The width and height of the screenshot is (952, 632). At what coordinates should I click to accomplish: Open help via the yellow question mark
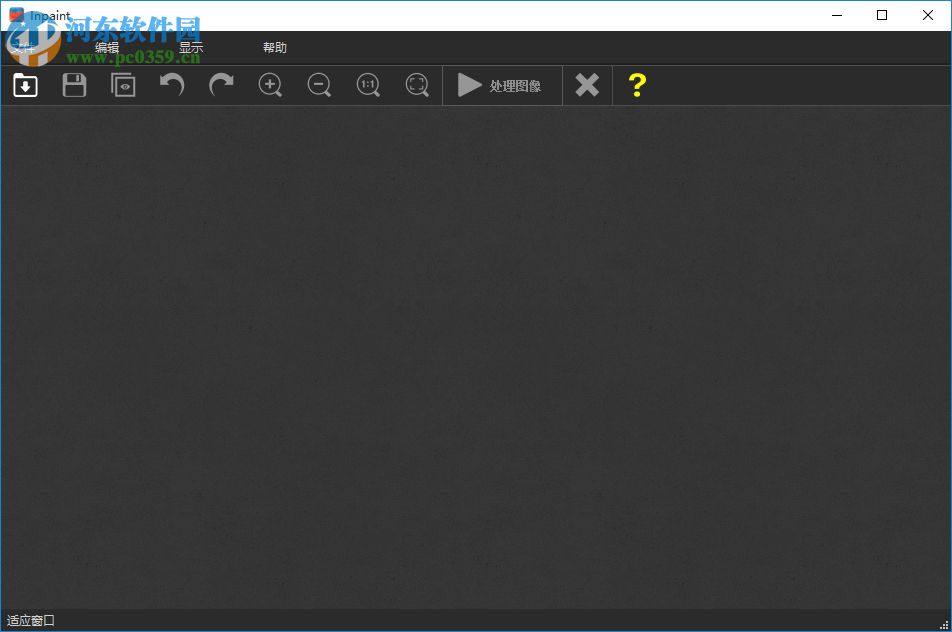pyautogui.click(x=637, y=85)
